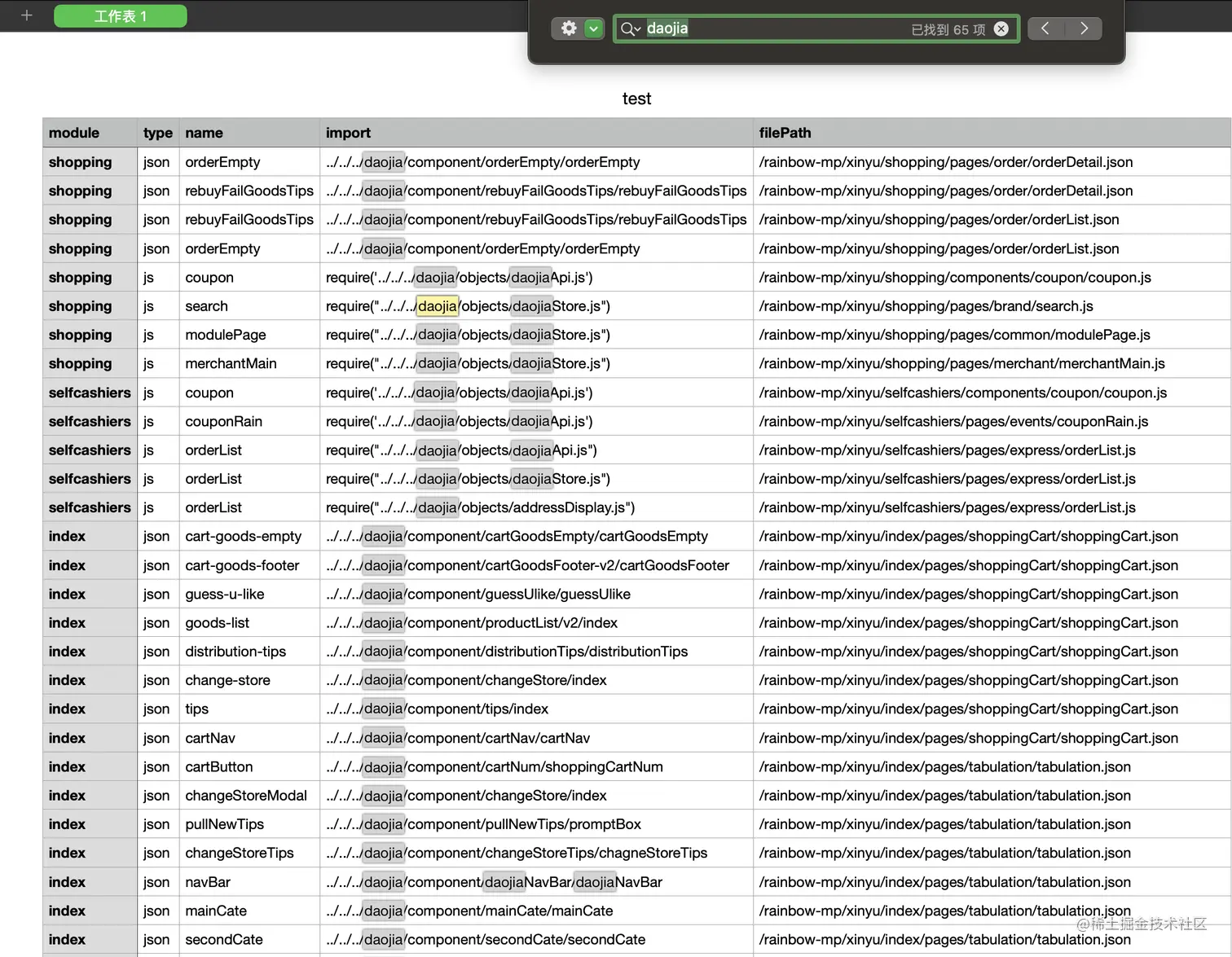Click inside the daojia search field
Viewport: 1232px width, 957px height.
(x=774, y=29)
